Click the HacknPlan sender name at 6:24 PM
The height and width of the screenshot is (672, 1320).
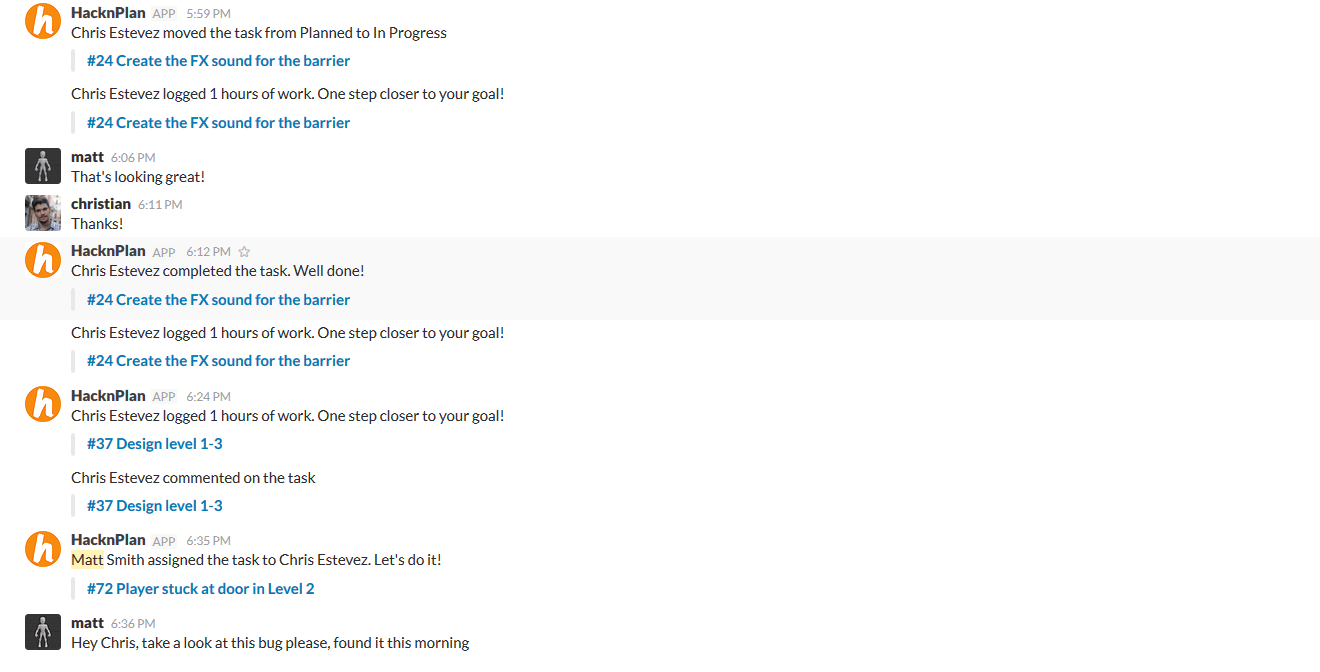point(108,396)
